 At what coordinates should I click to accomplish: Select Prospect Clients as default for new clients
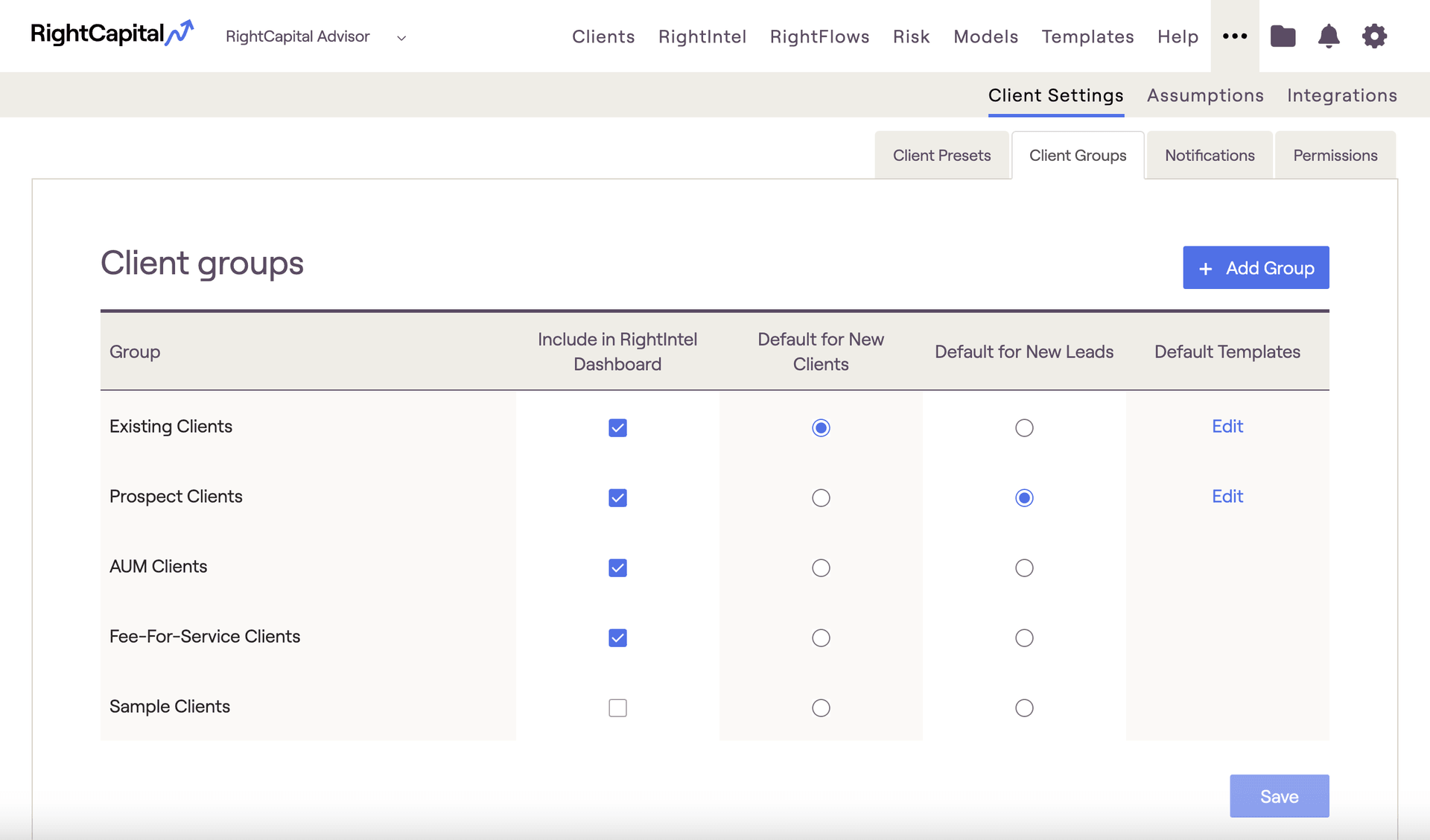click(x=821, y=497)
